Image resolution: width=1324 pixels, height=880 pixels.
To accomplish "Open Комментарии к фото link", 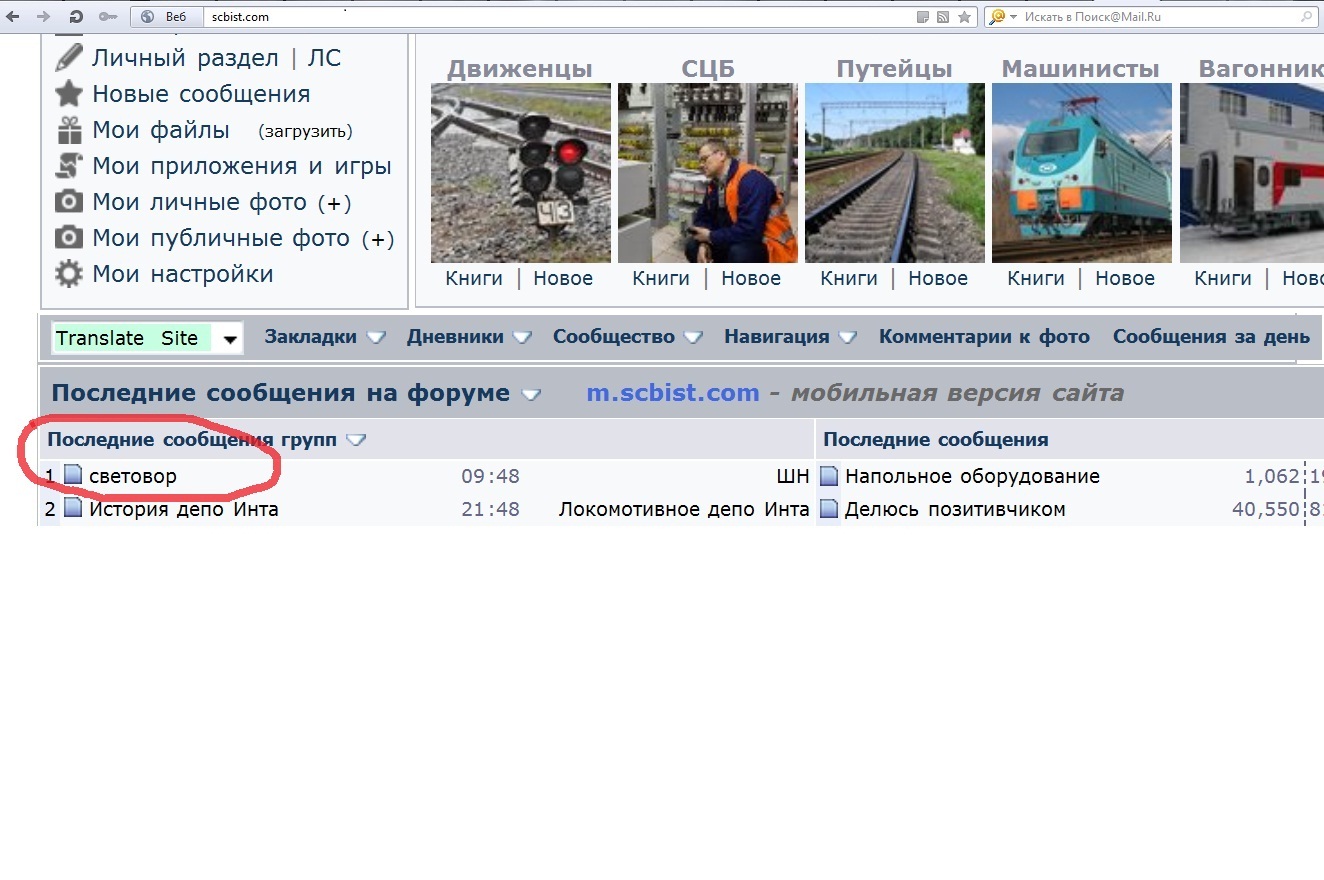I will pos(984,337).
